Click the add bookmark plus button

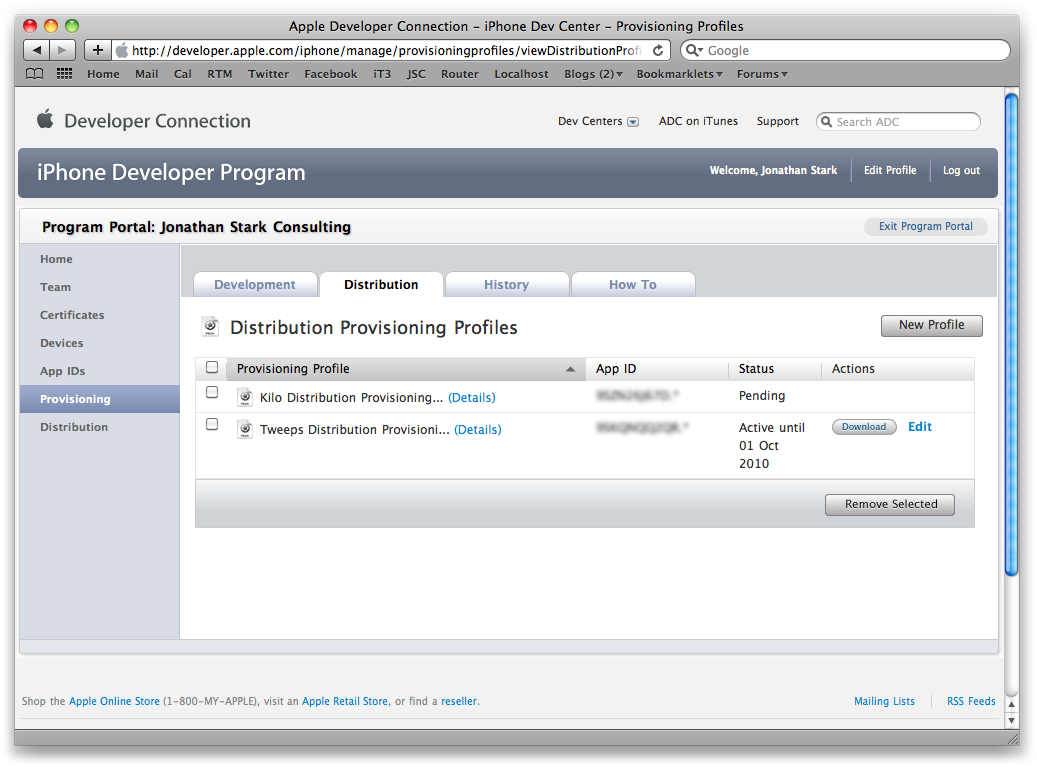click(x=97, y=50)
